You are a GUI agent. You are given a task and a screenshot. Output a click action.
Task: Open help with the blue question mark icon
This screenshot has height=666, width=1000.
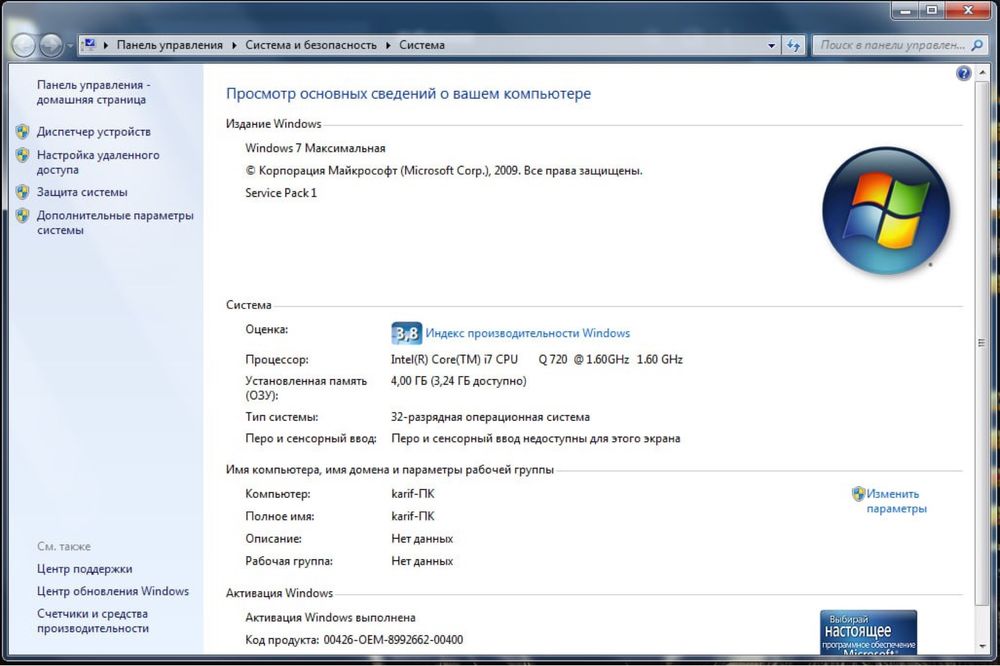tap(963, 73)
